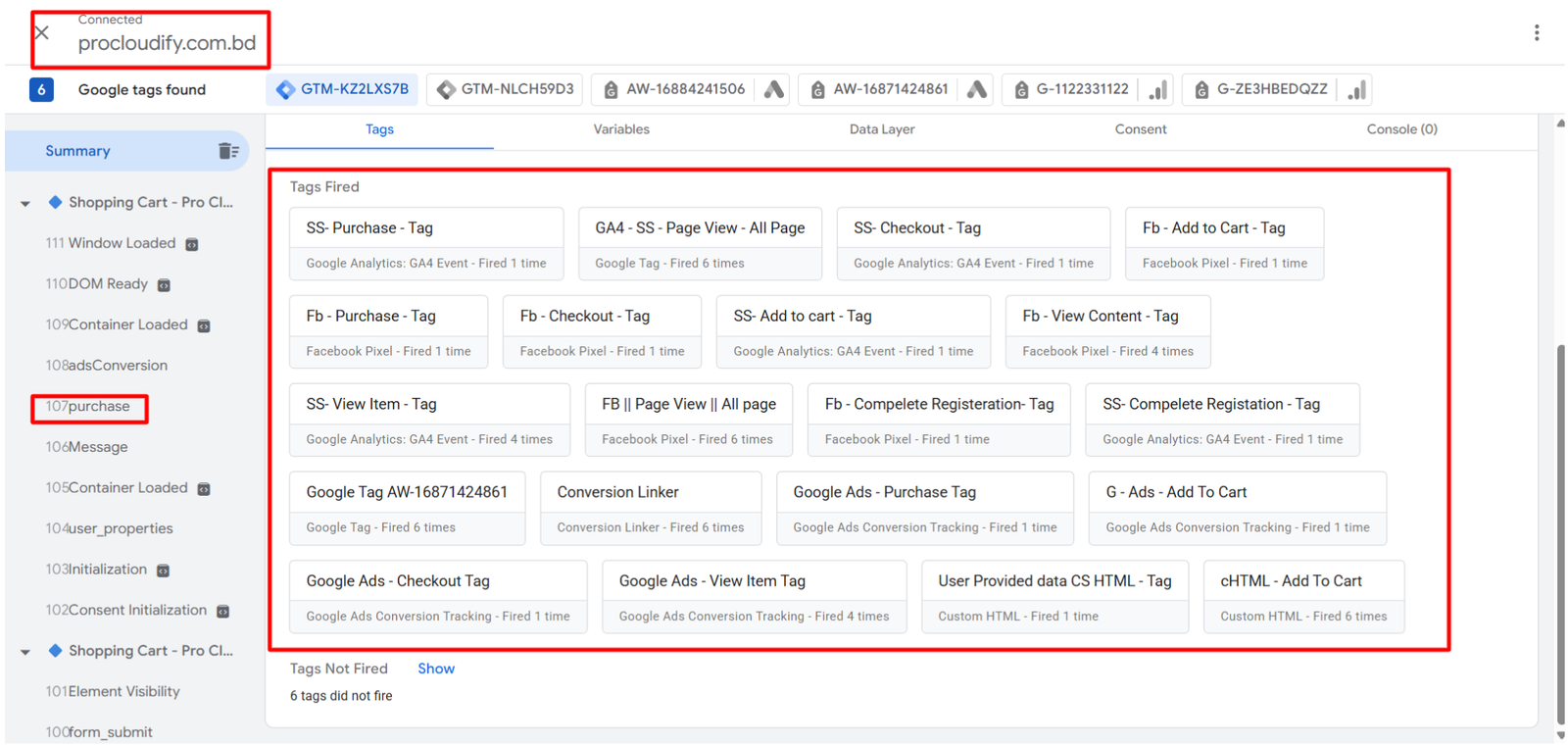The height and width of the screenshot is (745, 1568).
Task: Switch to the Variables tab
Action: coord(620,129)
